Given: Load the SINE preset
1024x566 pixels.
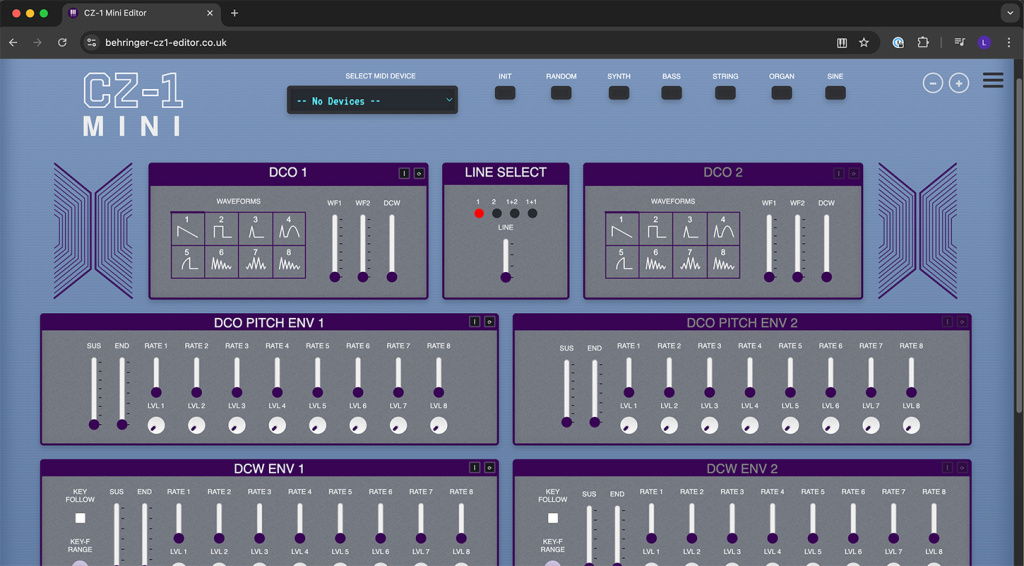Looking at the screenshot, I should coord(835,93).
